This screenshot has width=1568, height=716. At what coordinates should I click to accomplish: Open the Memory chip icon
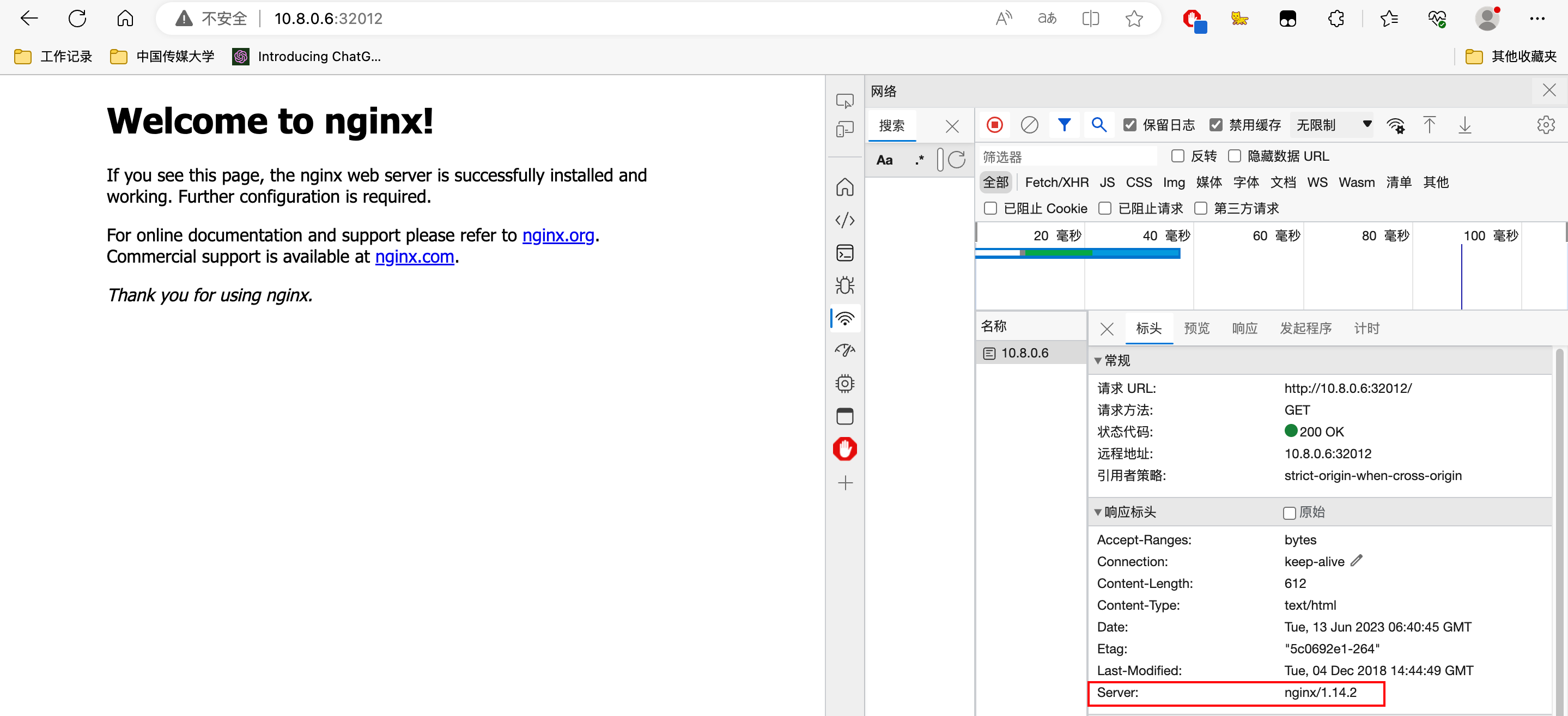click(845, 383)
